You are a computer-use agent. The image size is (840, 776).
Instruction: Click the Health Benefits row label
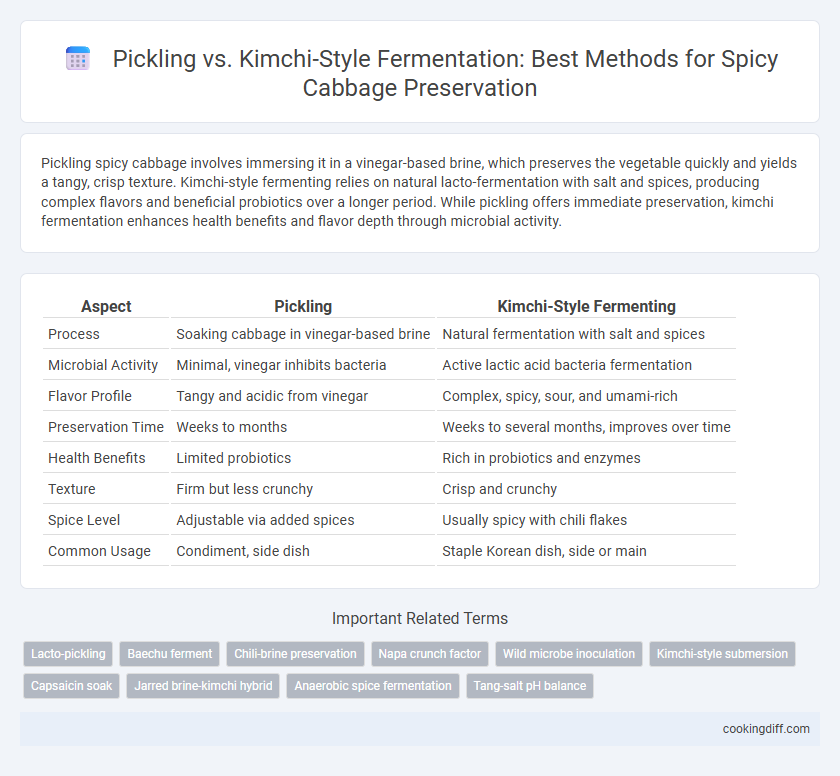97,458
